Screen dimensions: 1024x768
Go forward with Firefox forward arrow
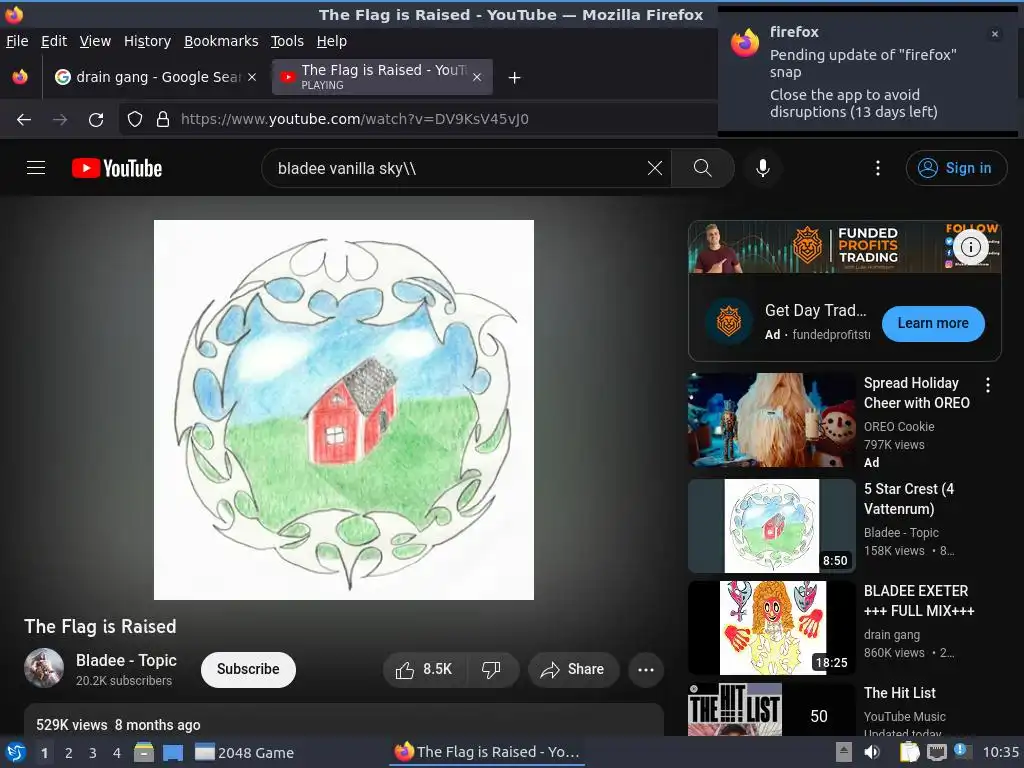click(60, 120)
